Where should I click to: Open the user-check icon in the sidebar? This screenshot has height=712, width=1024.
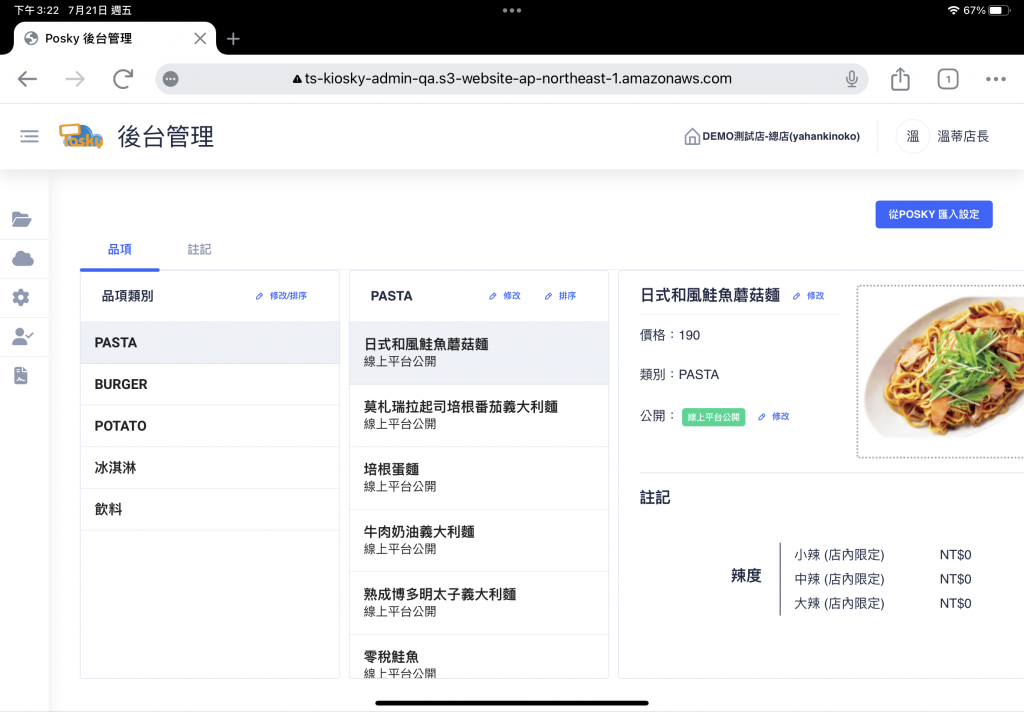pyautogui.click(x=23, y=336)
